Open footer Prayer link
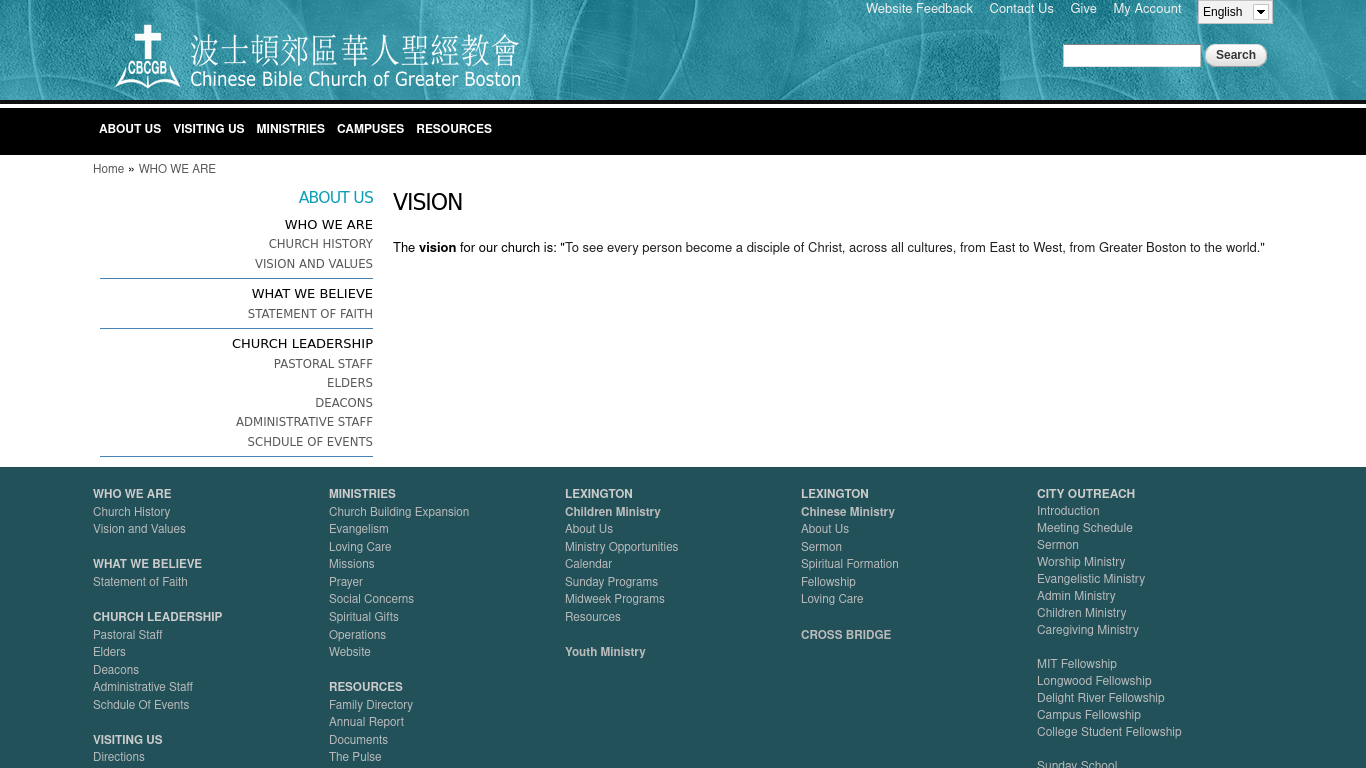The height and width of the screenshot is (768, 1366). [x=346, y=582]
